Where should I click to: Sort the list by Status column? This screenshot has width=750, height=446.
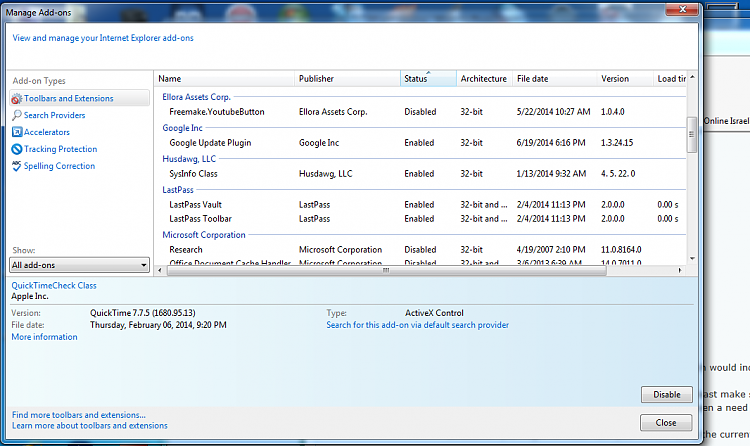428,78
